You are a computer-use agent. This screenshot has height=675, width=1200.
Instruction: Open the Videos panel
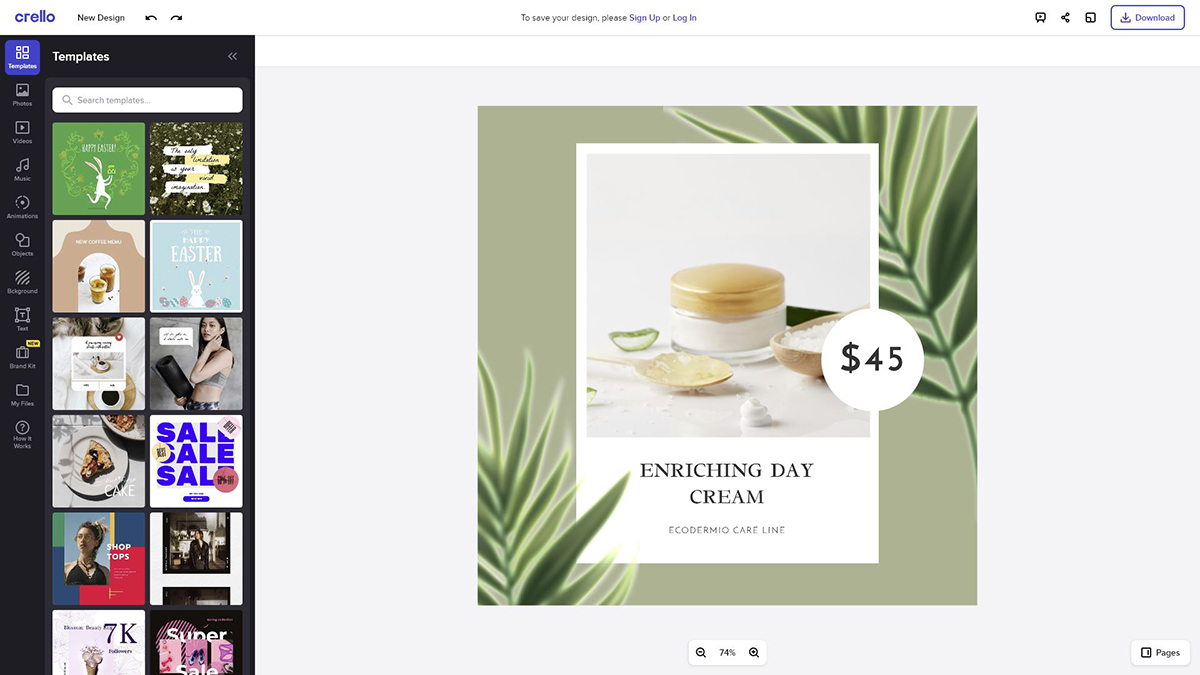22,132
